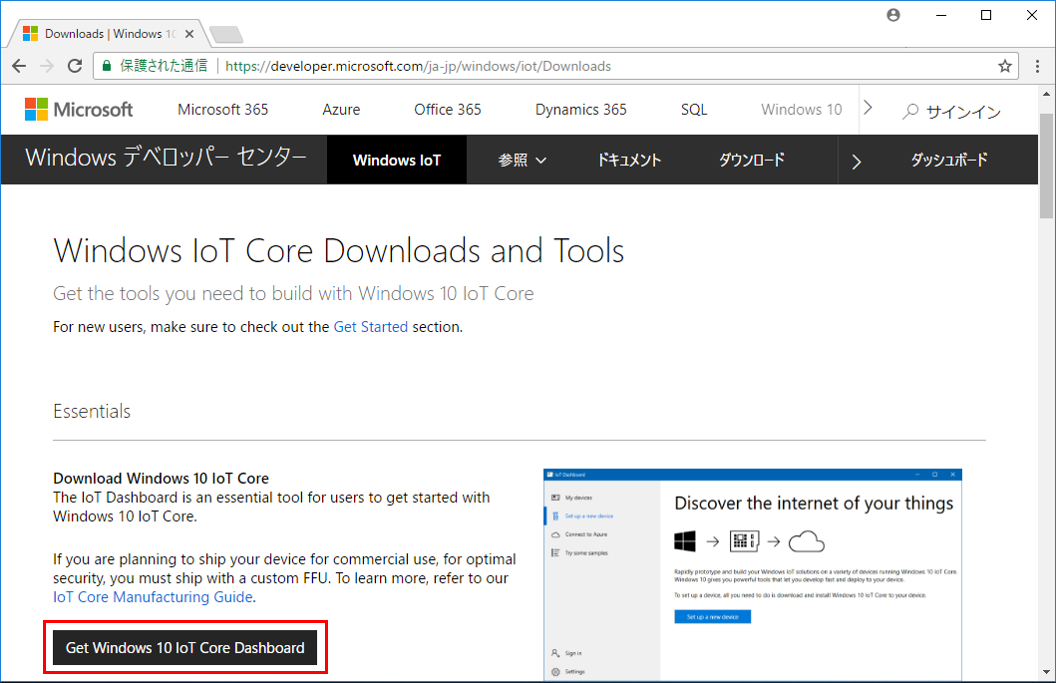The width and height of the screenshot is (1056, 683).
Task: Open the SQL menu item
Action: [x=694, y=109]
